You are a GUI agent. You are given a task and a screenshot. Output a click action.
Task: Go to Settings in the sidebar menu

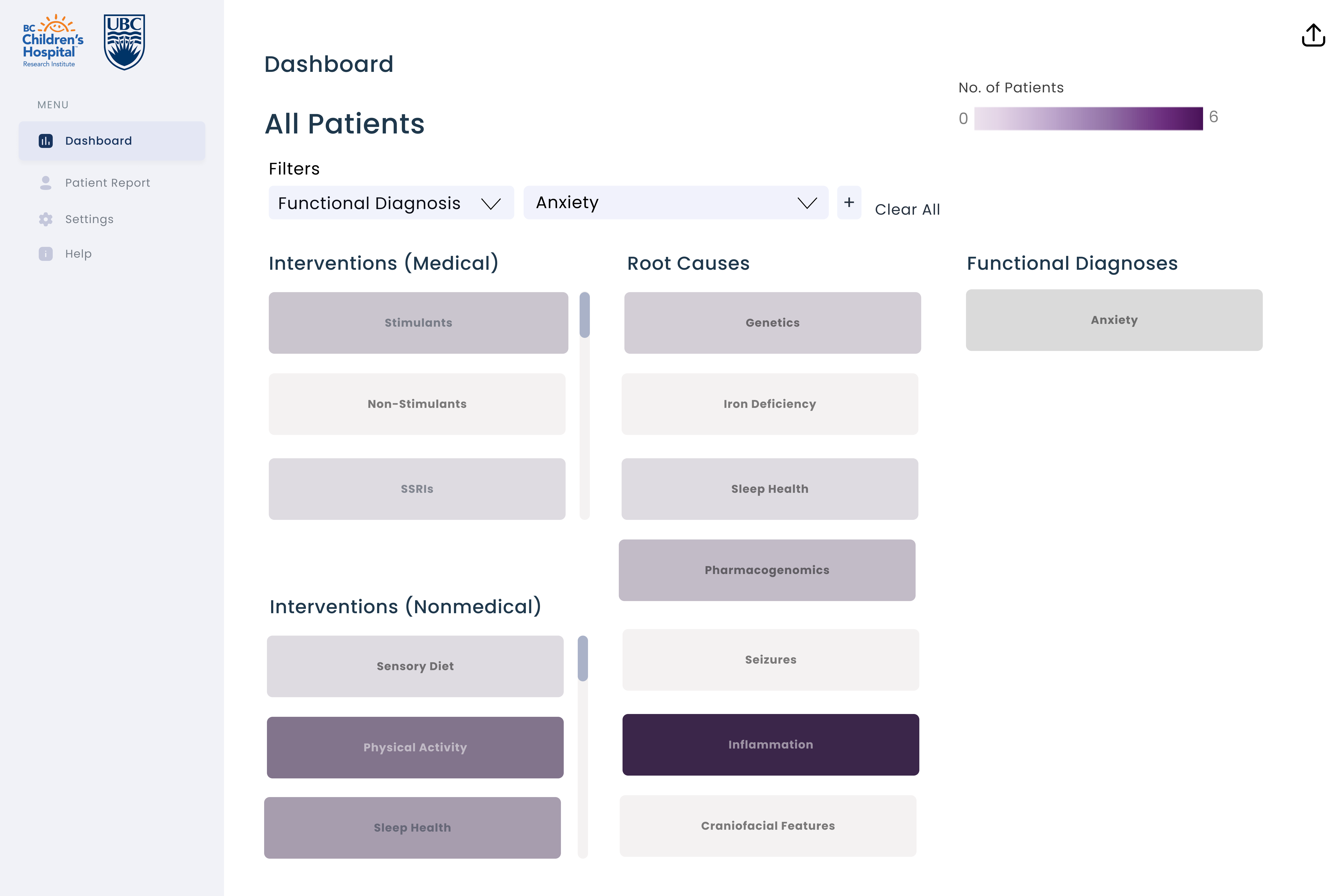click(89, 219)
